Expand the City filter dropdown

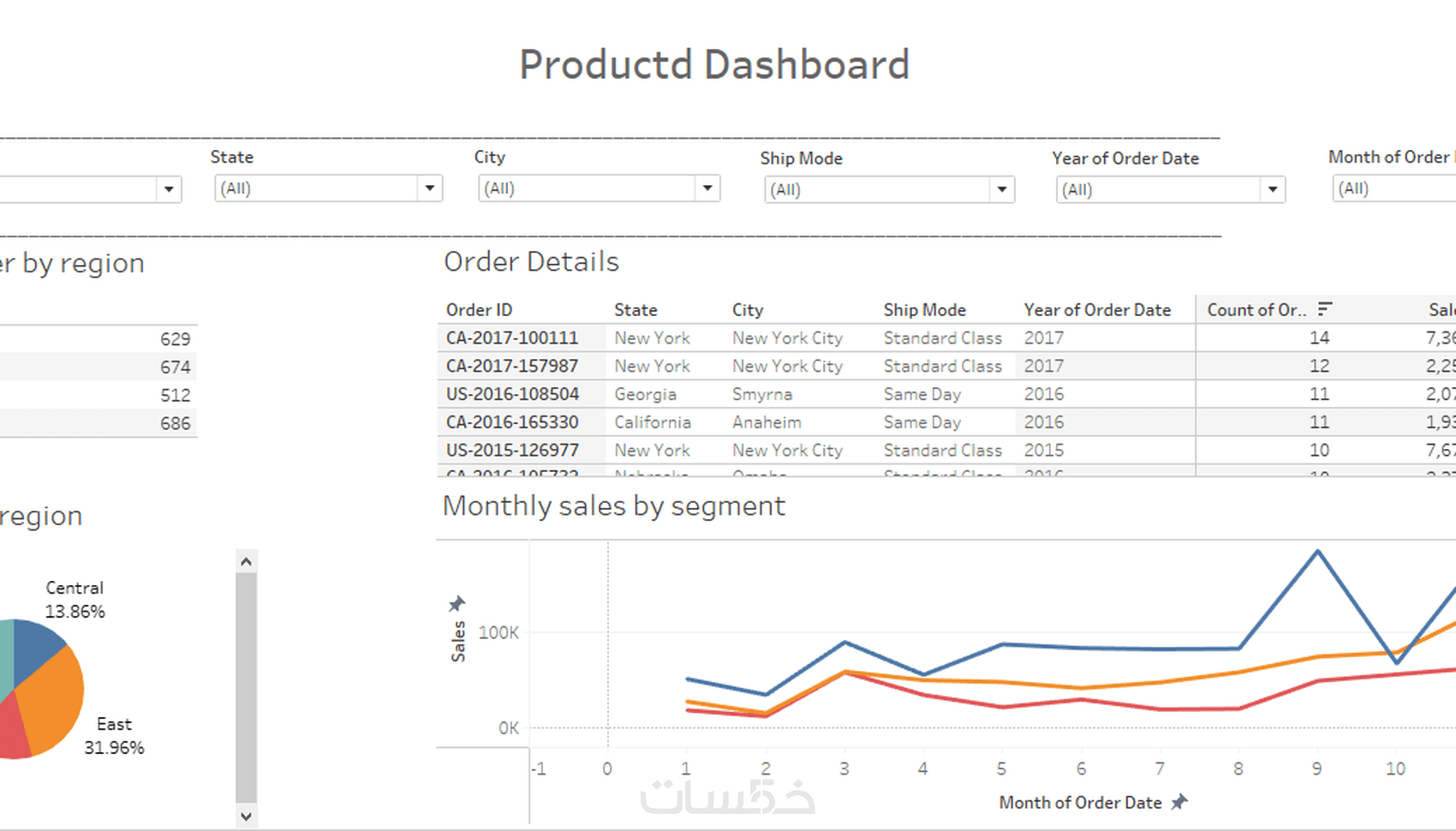tap(707, 188)
